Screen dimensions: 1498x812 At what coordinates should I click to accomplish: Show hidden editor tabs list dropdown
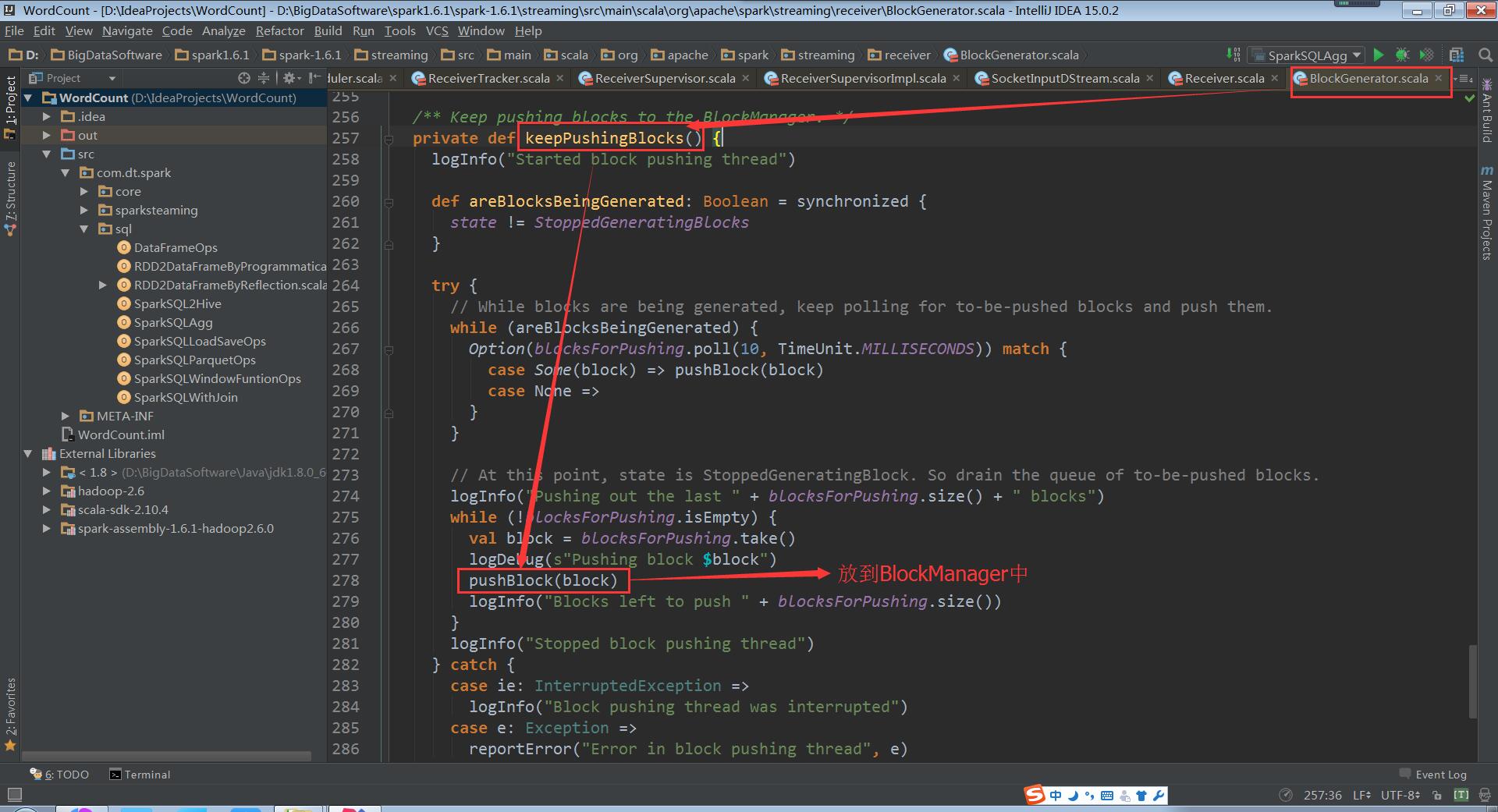point(1464,79)
